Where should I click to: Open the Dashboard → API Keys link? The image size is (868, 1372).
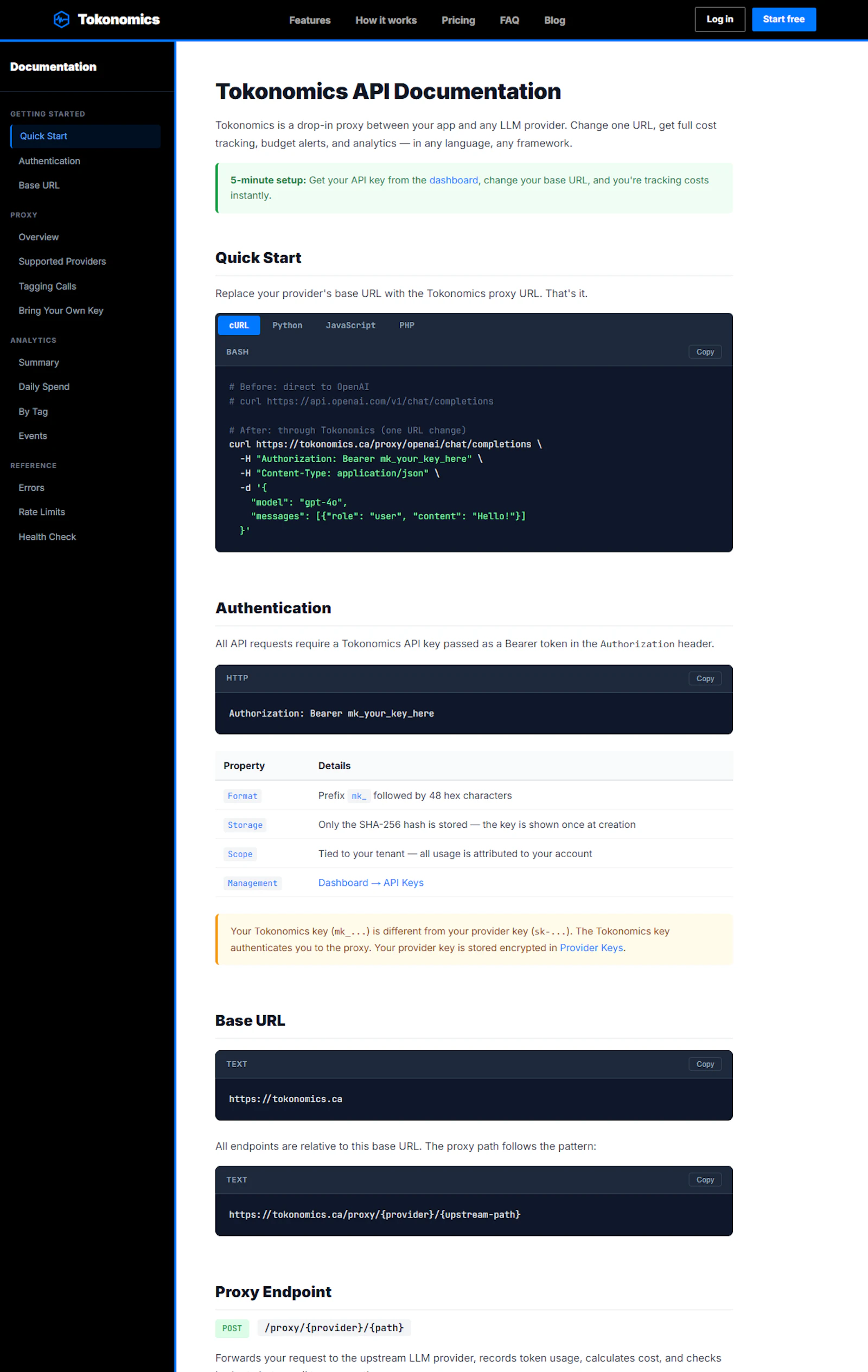[371, 883]
